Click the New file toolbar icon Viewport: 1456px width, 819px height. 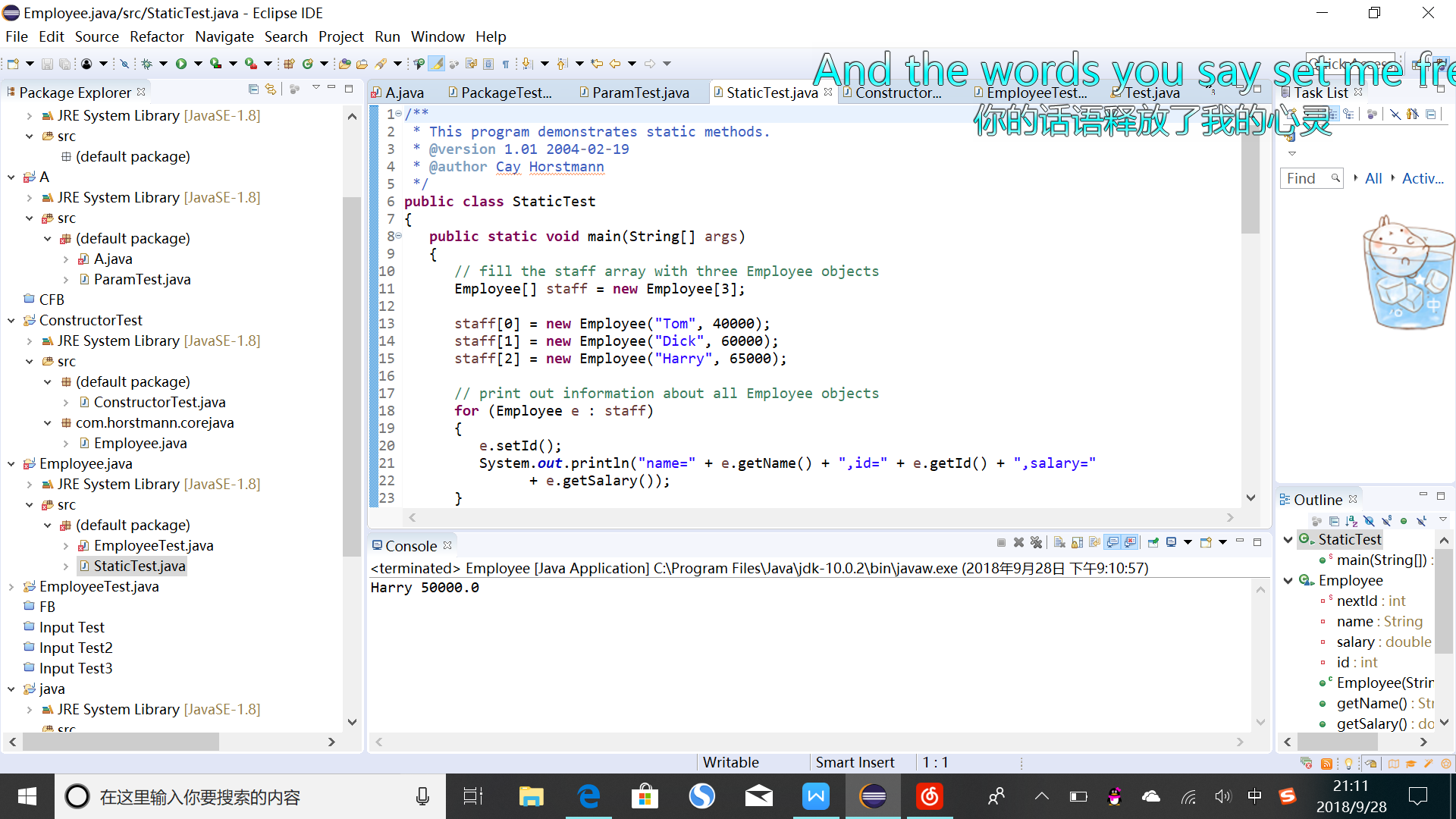(x=13, y=64)
